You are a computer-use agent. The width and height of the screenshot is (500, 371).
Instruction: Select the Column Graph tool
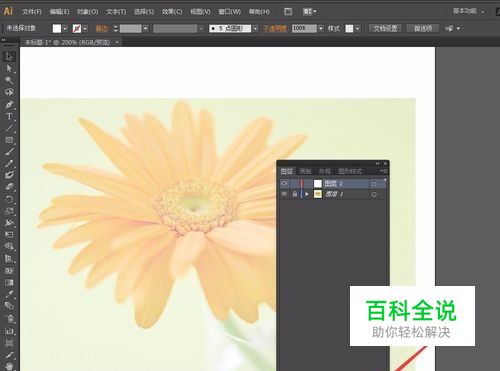(9, 331)
